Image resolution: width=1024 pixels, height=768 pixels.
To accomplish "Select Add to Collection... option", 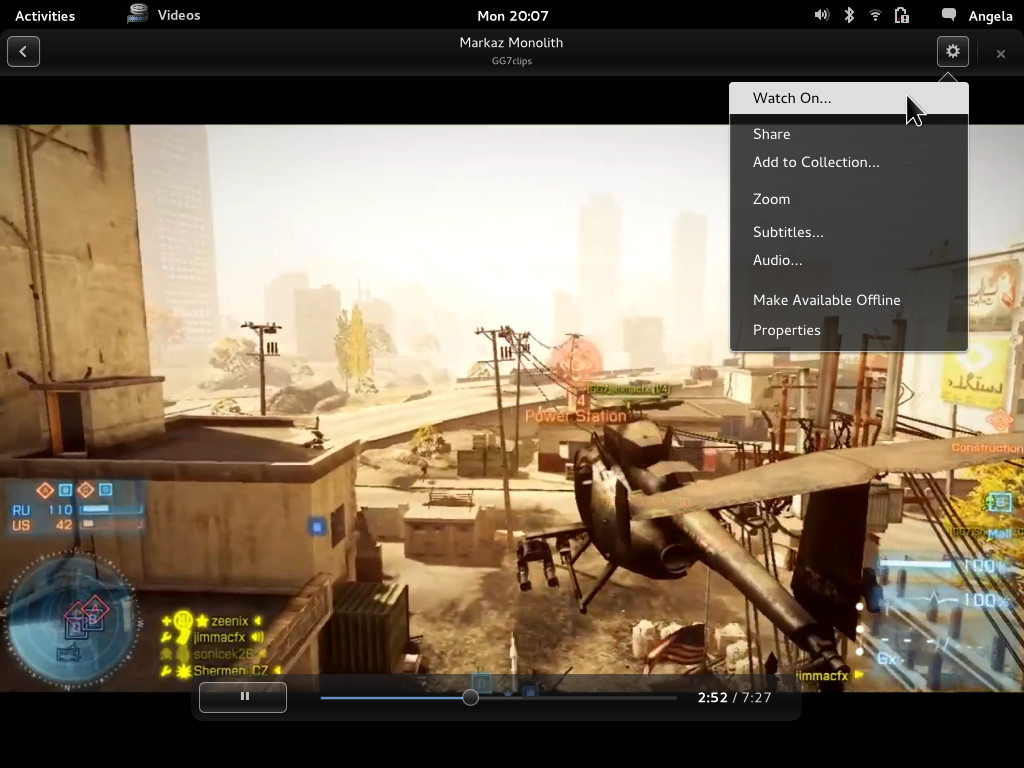I will [x=849, y=162].
